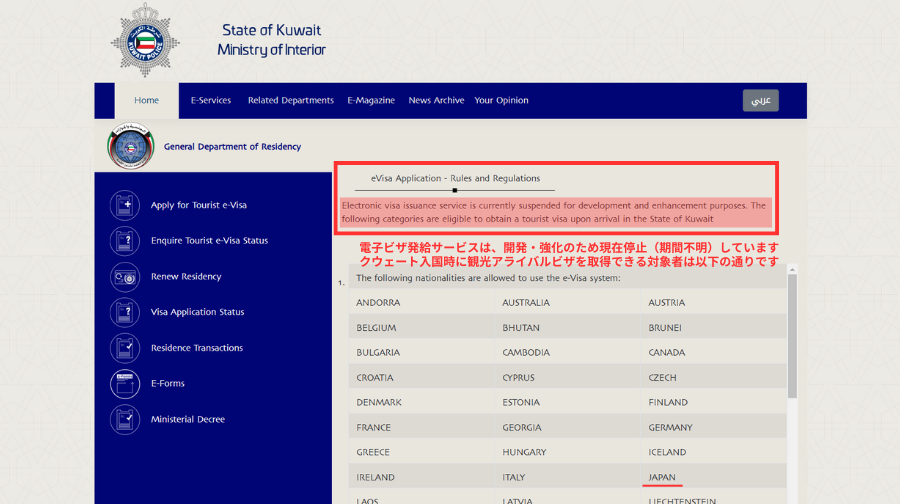
Task: Click the E-Forms icon
Action: coord(125,383)
